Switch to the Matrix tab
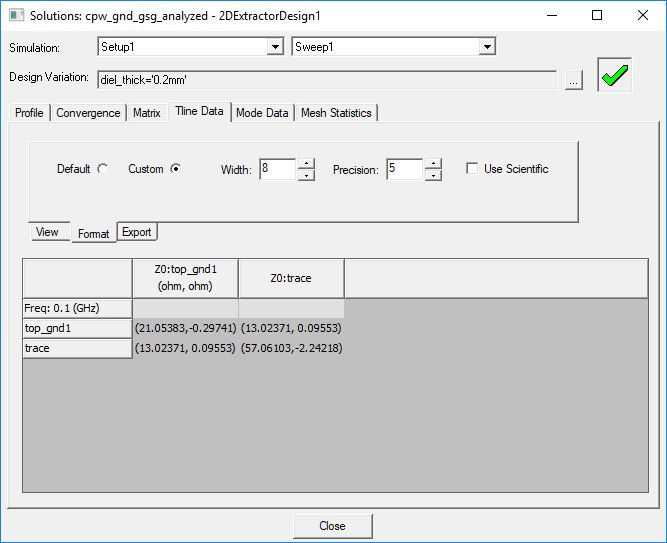 point(146,113)
